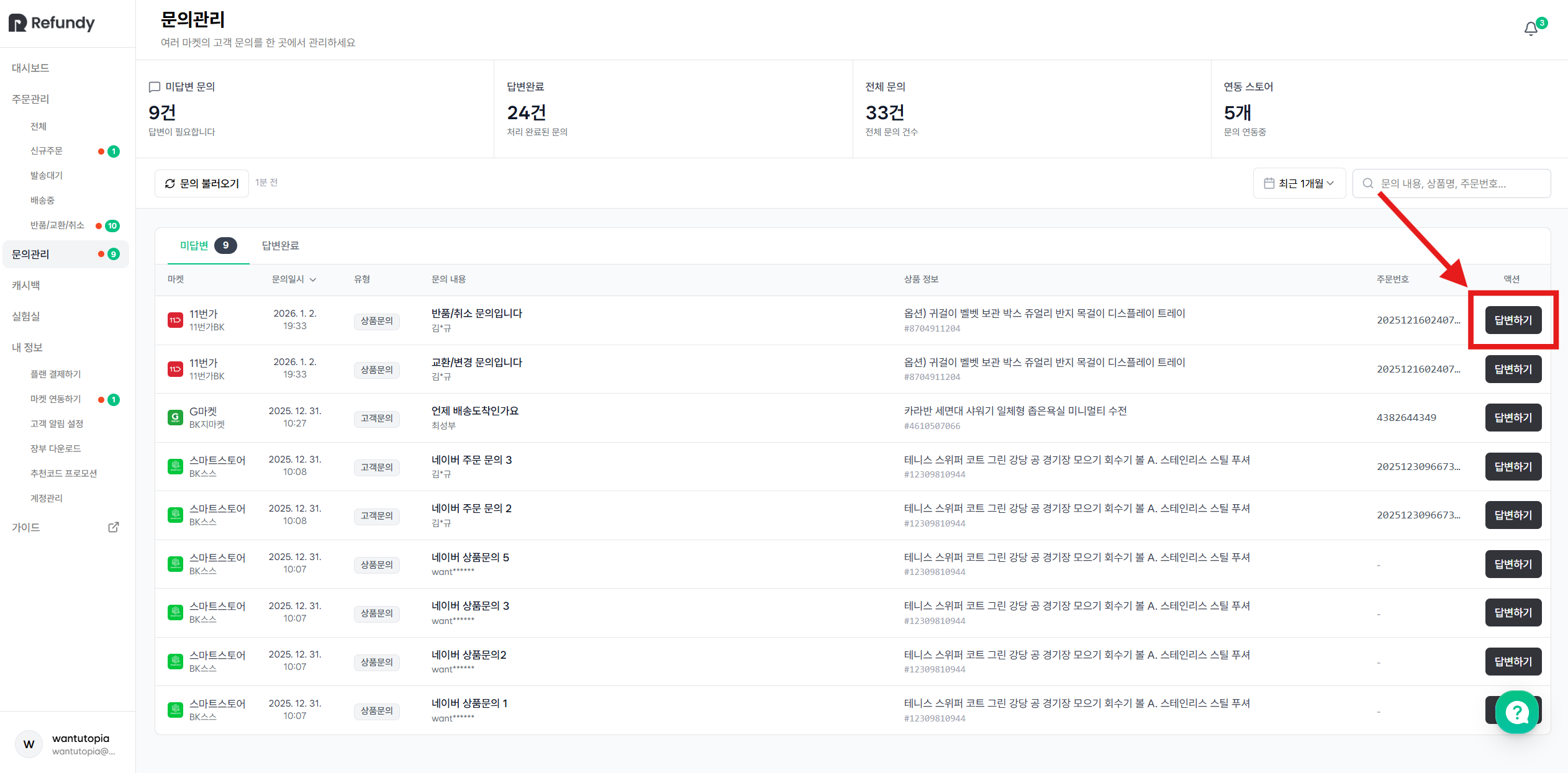
Task: Click the external link icon next to 가이드
Action: (x=114, y=527)
